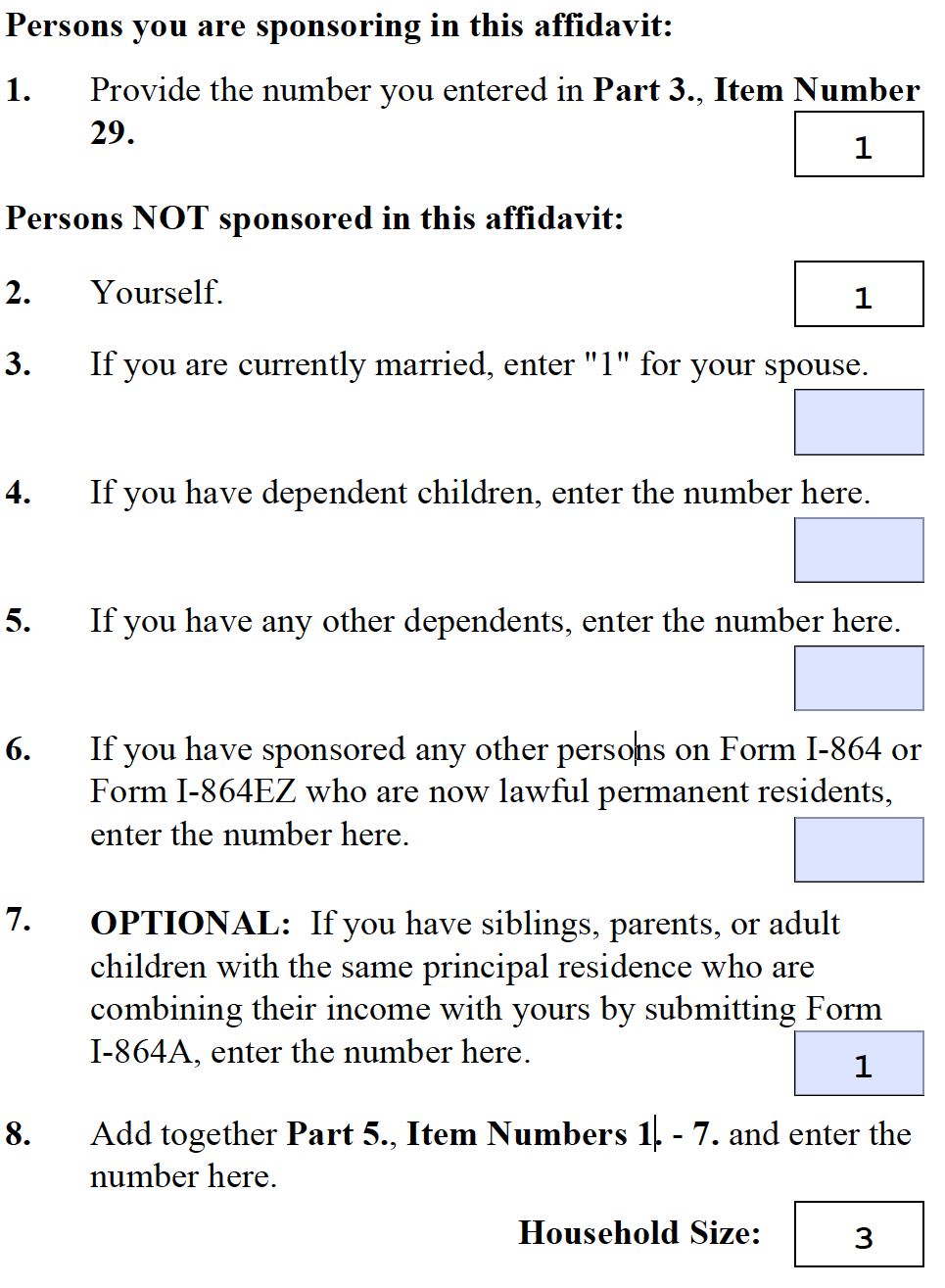Click the bold 'OPTIONAL:' text
The height and width of the screenshot is (1288, 945).
pos(191,923)
